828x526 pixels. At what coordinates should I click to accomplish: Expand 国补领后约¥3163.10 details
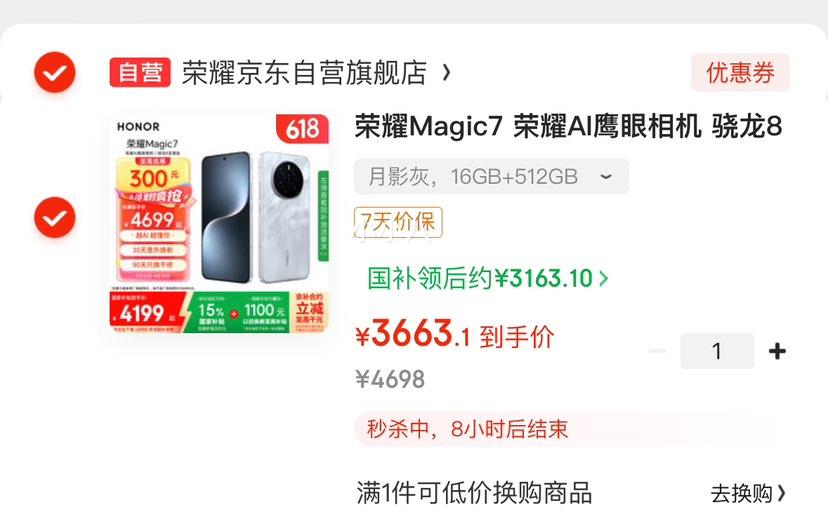(488, 278)
